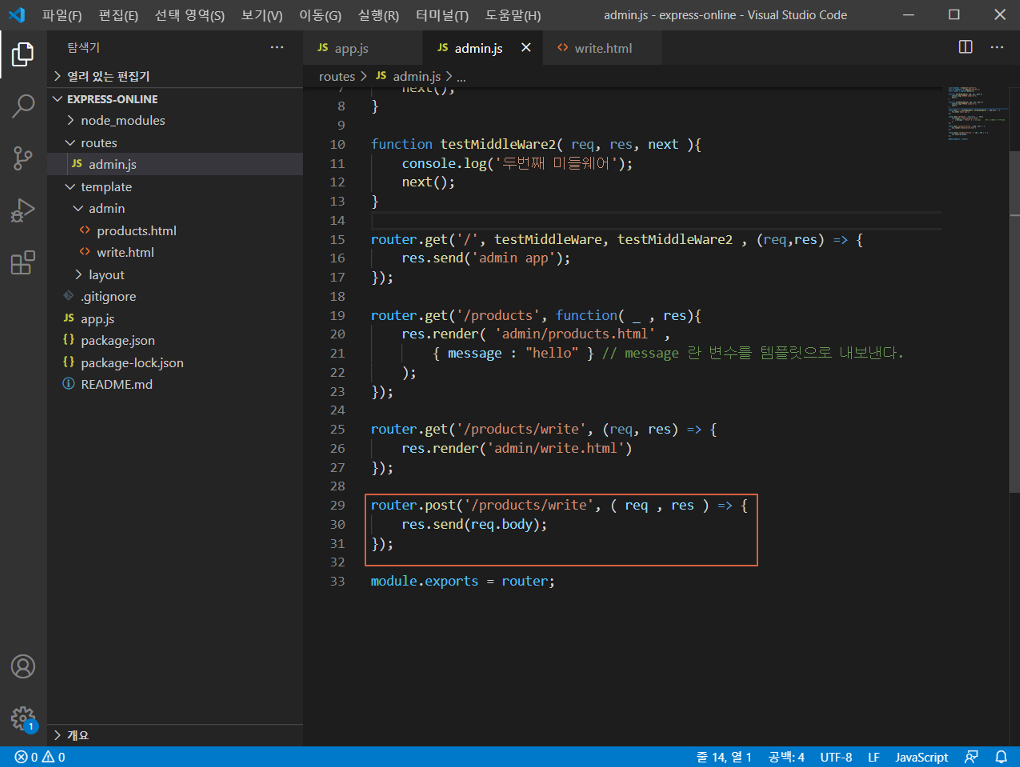Screen dimensions: 1020x767
Task: Open the Source Control view icon
Action: (x=23, y=158)
